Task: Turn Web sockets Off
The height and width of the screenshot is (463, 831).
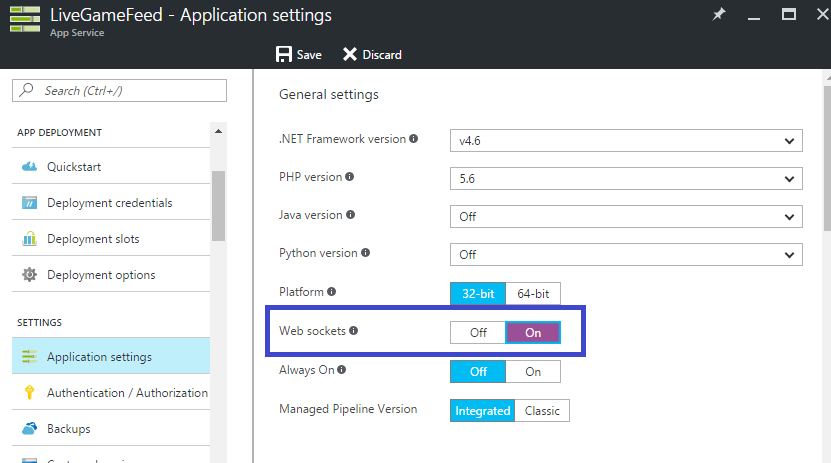Action: [x=478, y=332]
